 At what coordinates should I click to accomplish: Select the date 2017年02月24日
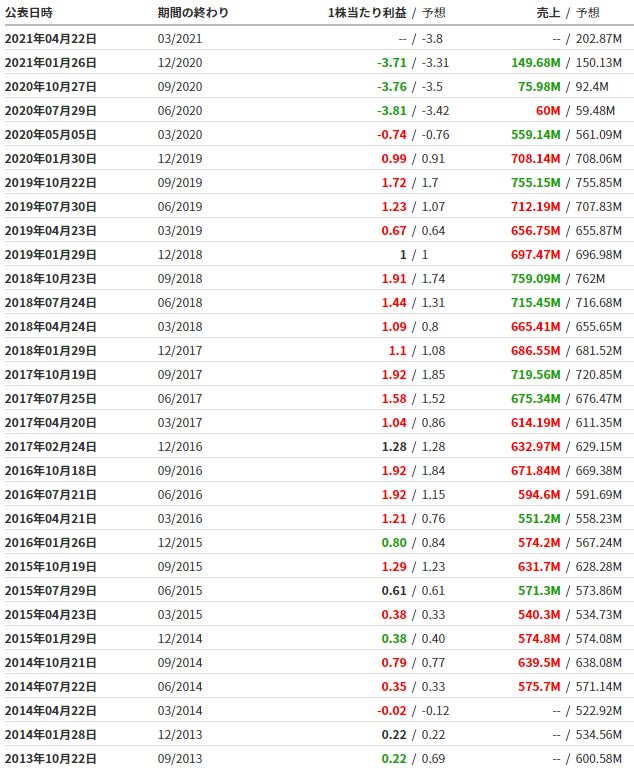pos(51,447)
